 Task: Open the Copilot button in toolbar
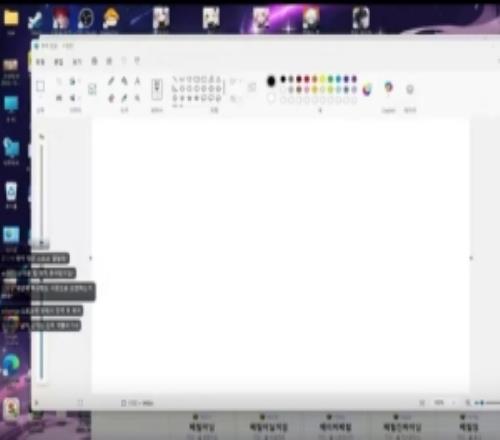point(389,88)
